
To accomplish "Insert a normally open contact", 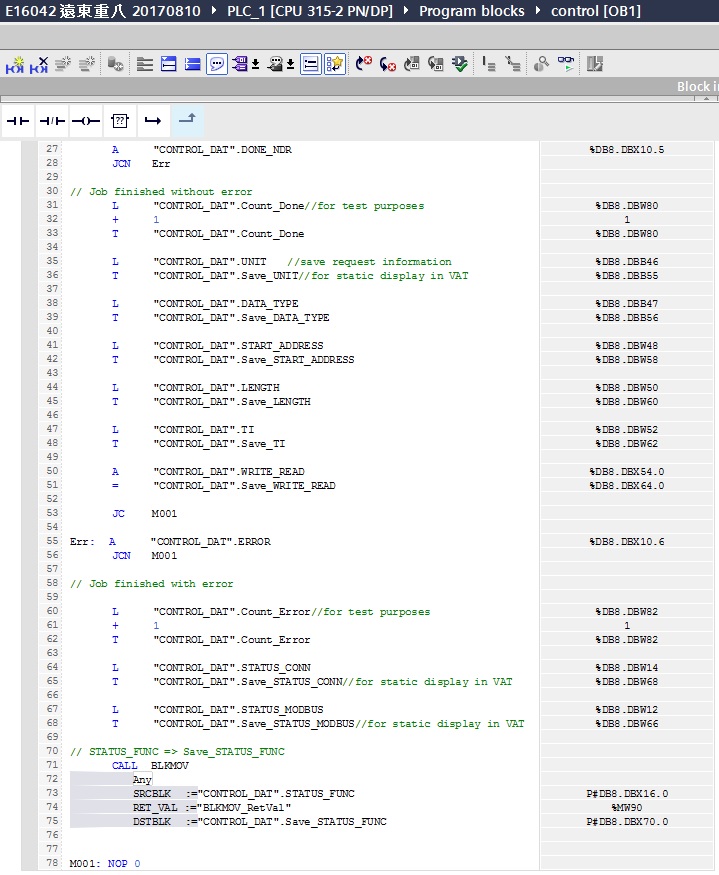I will tap(17, 120).
